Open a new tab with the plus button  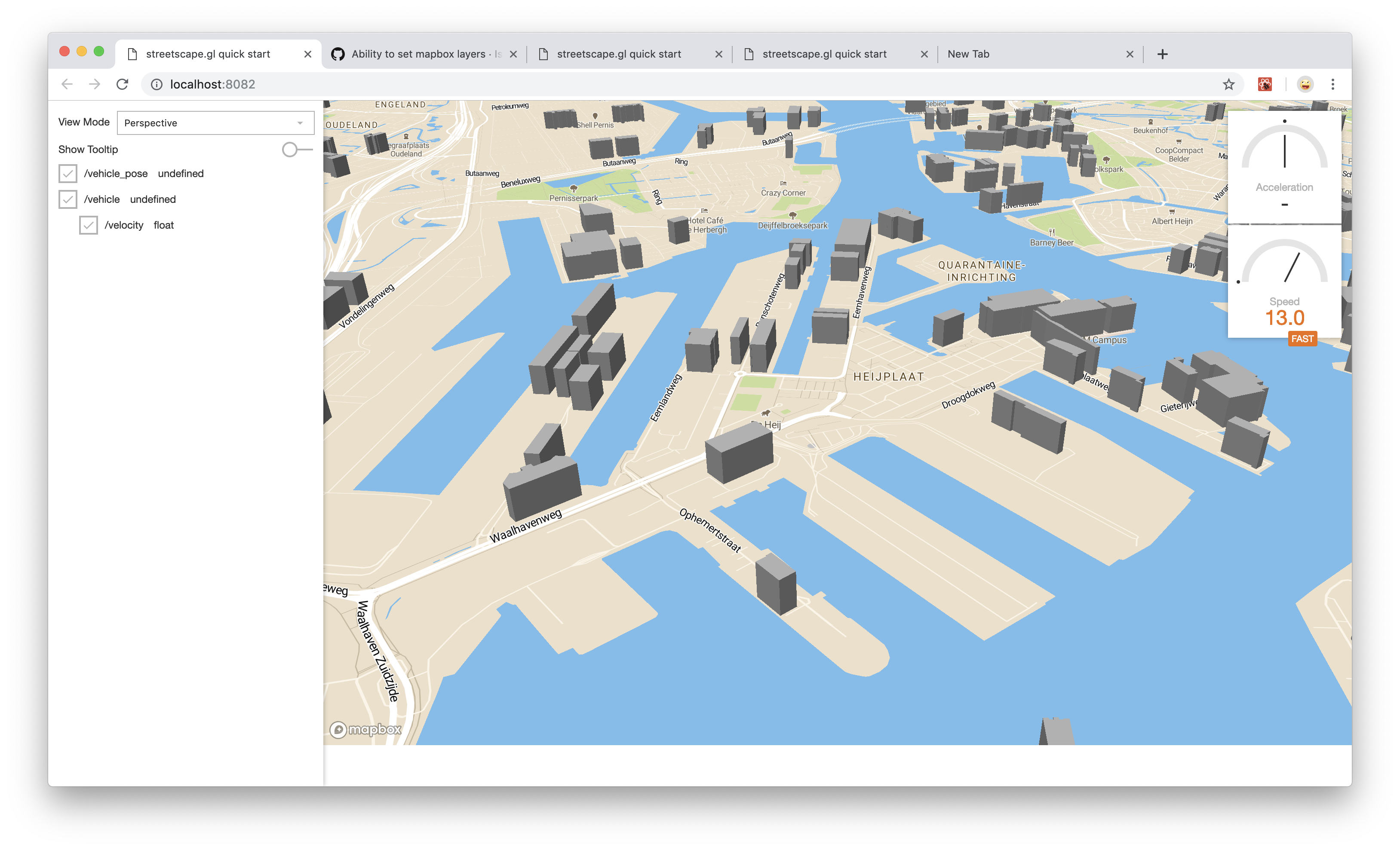(1163, 53)
